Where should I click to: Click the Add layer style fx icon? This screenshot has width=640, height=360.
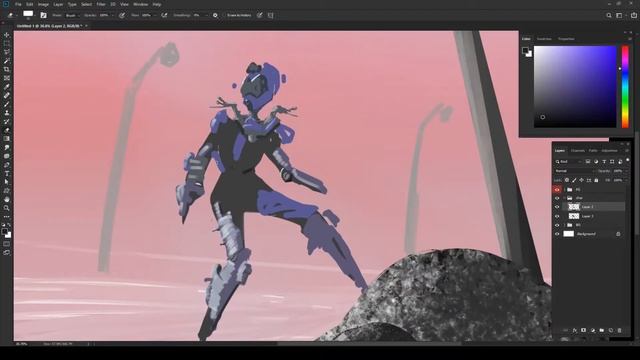(x=574, y=330)
